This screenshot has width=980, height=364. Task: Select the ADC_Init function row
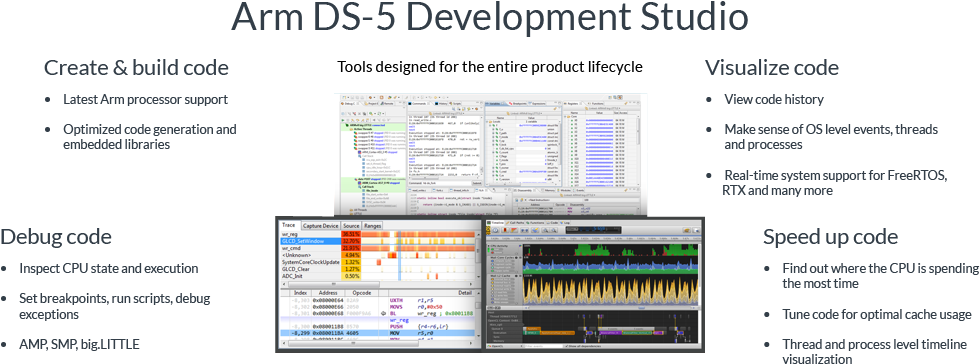pyautogui.click(x=311, y=276)
